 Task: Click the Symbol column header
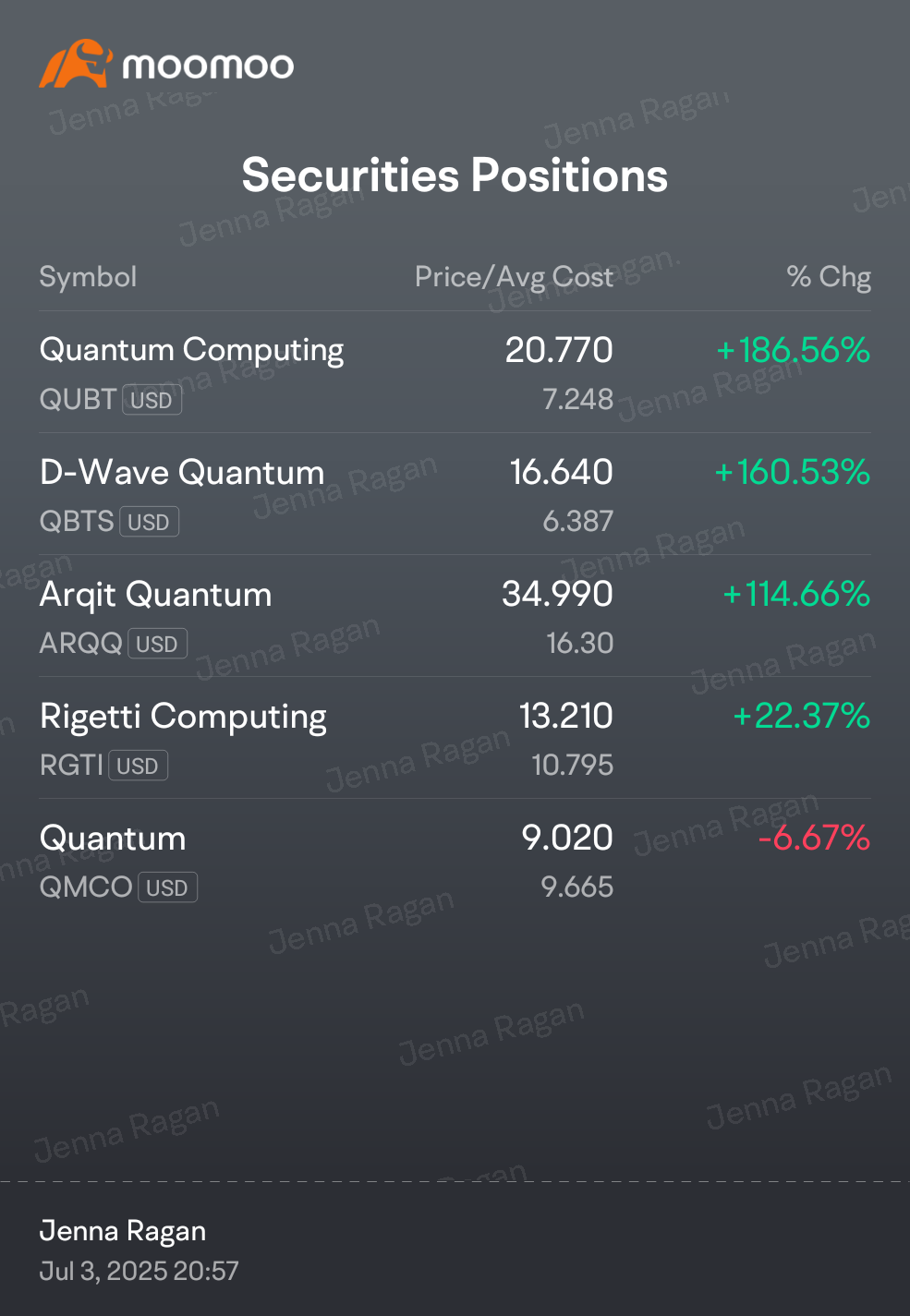point(88,277)
